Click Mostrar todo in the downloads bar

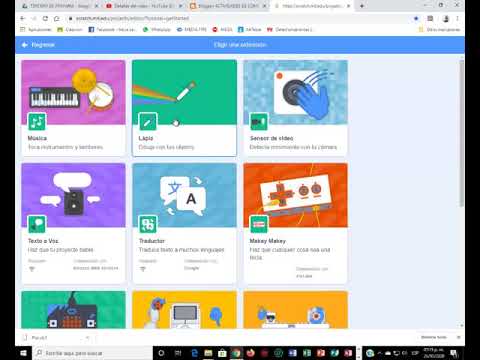tap(433, 337)
